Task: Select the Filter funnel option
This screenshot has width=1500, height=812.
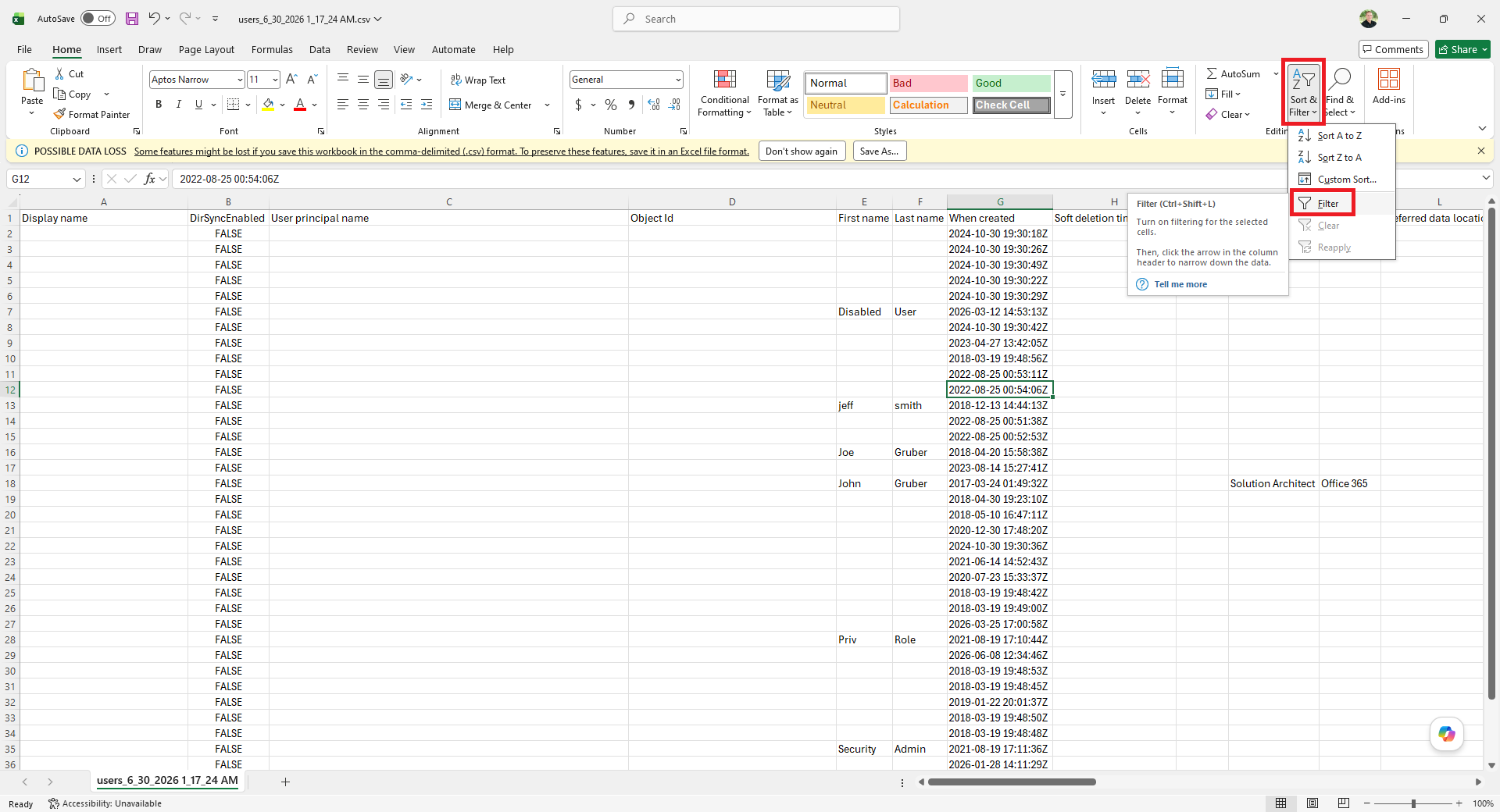Action: coord(1322,204)
